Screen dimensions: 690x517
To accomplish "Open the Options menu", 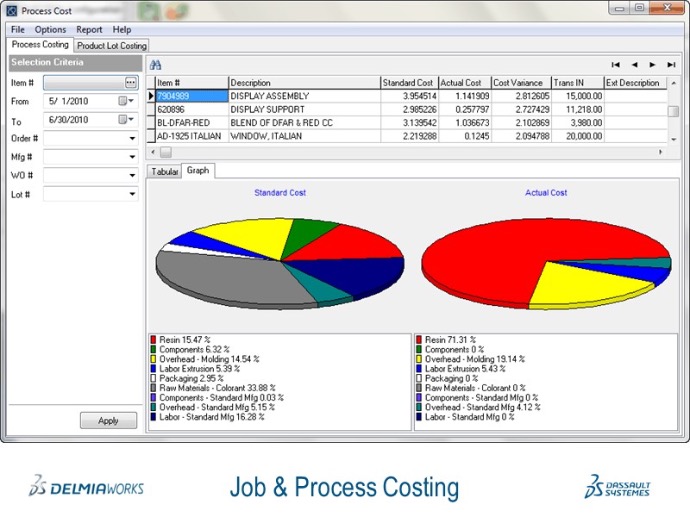I will point(51,30).
